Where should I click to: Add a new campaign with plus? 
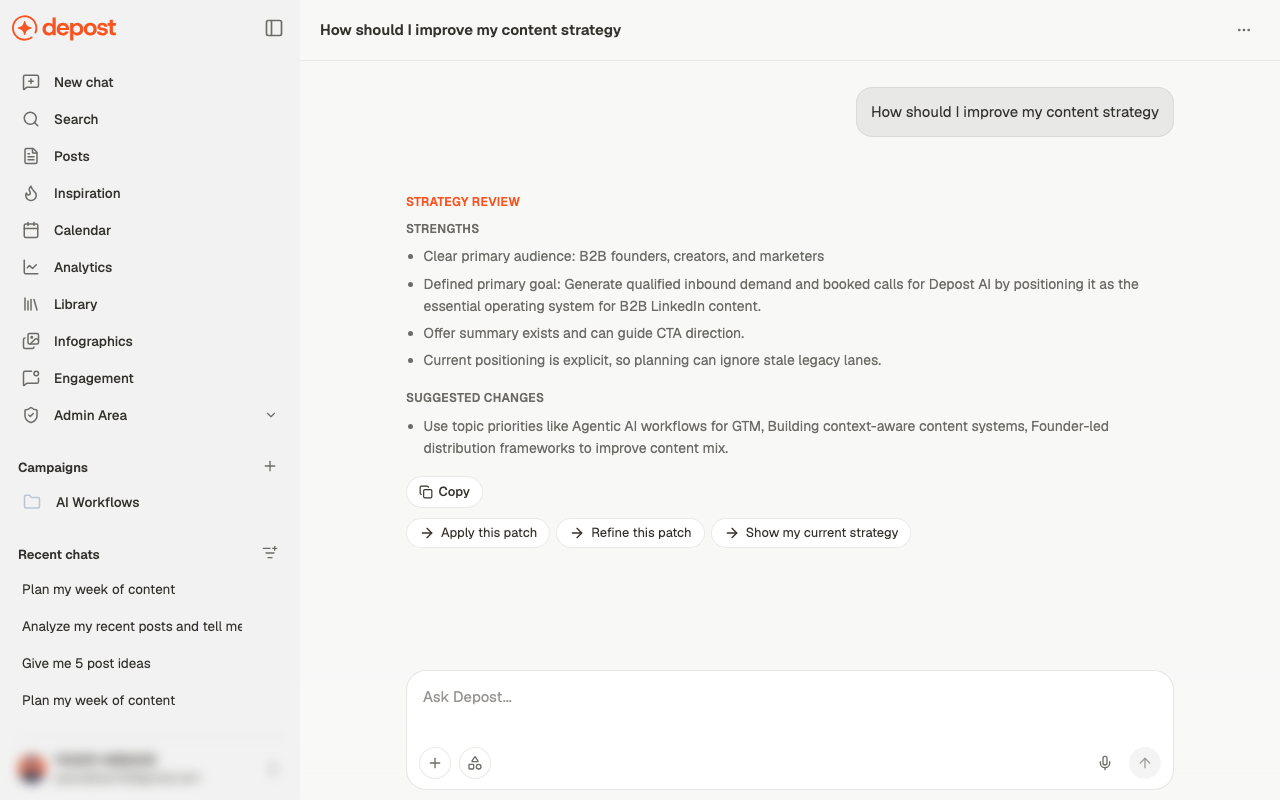point(270,466)
